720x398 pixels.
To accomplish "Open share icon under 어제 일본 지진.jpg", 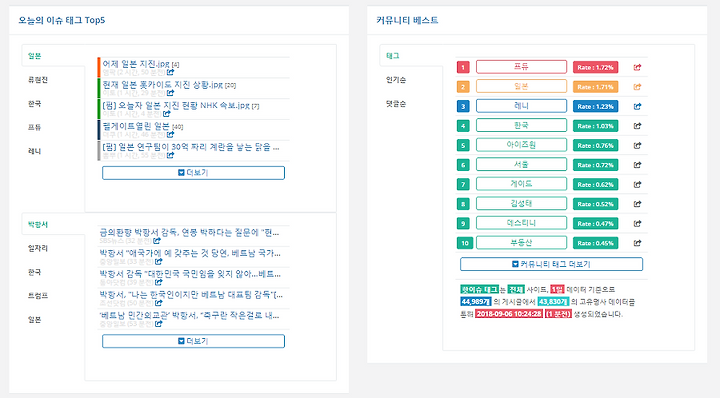I will [x=170, y=72].
